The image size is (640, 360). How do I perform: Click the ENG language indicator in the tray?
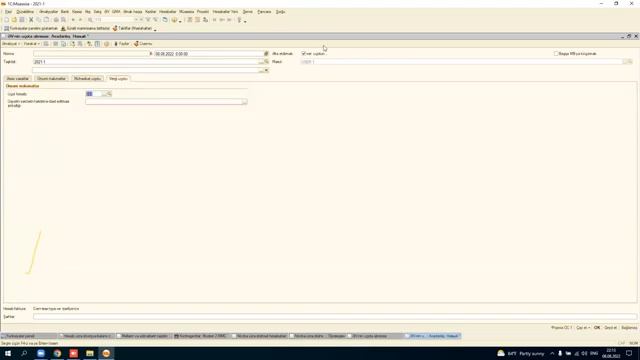pos(594,353)
